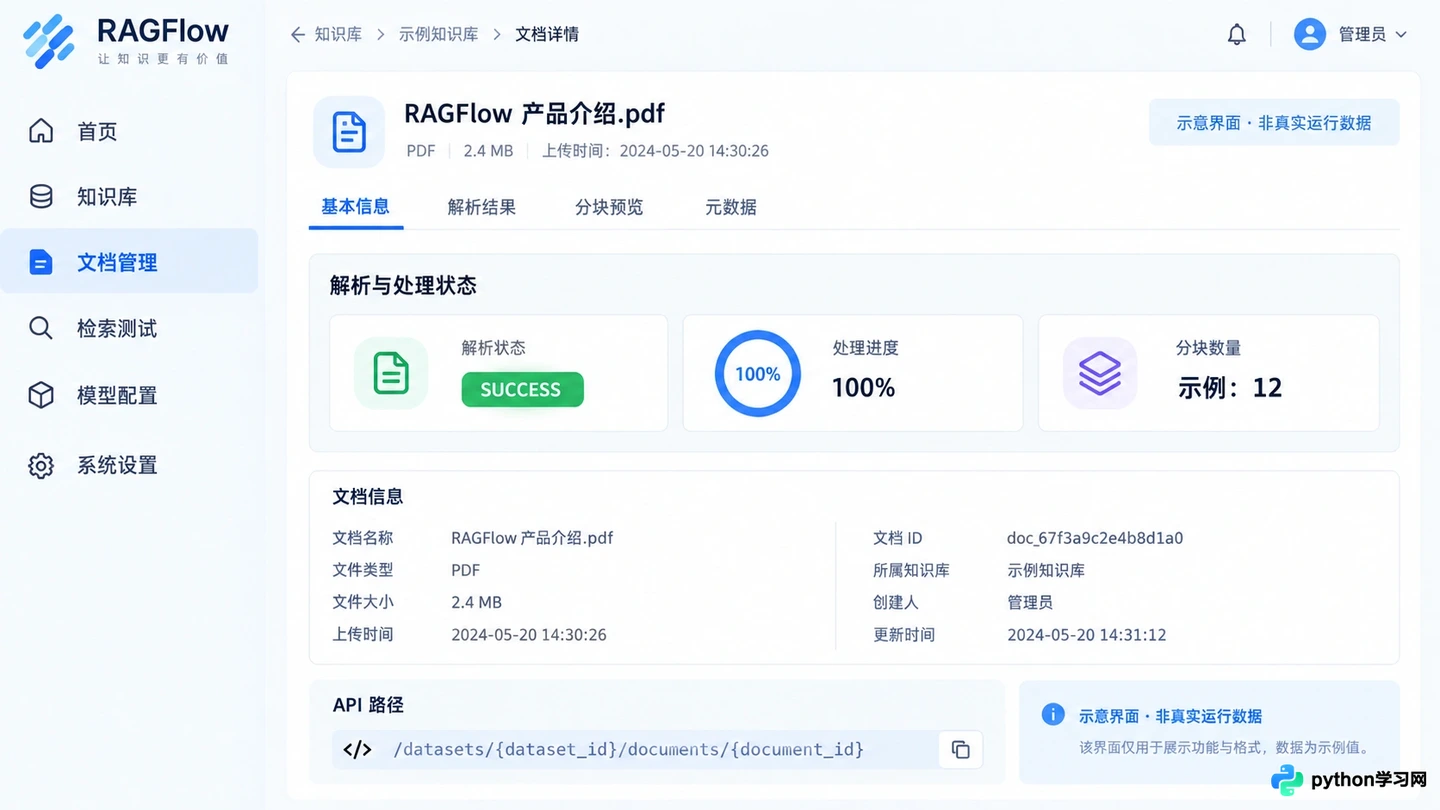
Task: Click the 100% circular progress ring
Action: pos(758,373)
